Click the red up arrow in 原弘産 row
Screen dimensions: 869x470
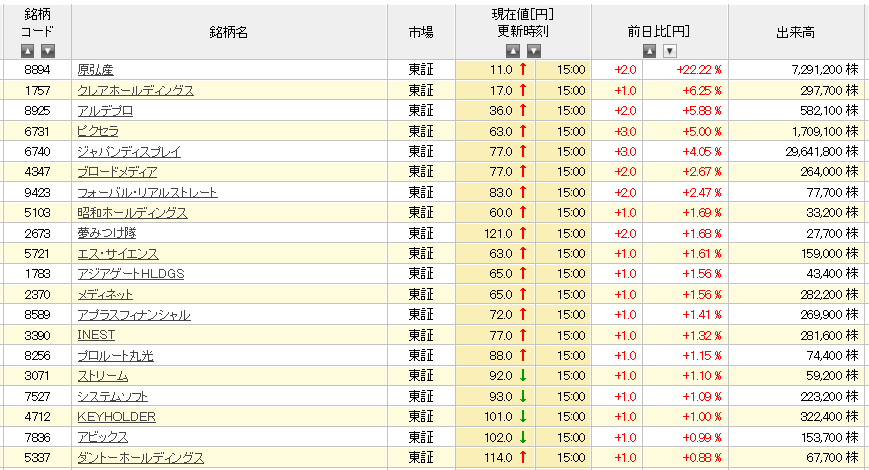point(523,69)
